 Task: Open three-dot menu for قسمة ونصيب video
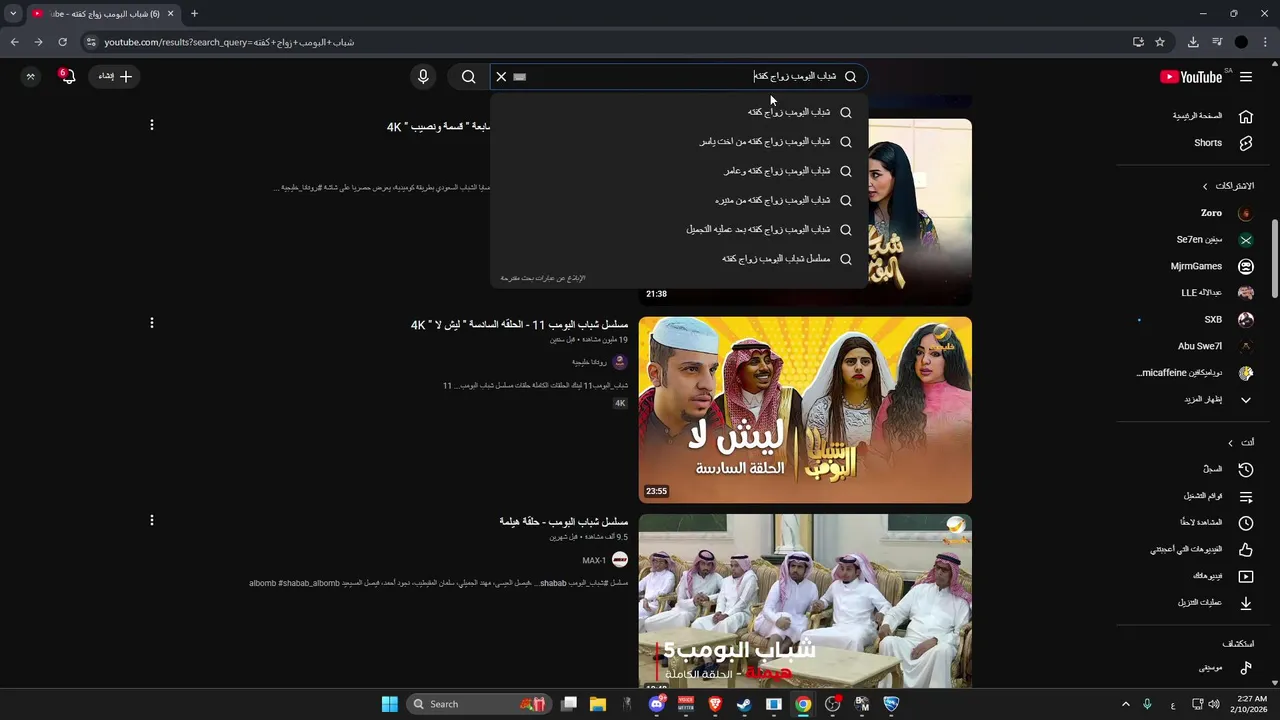point(152,125)
